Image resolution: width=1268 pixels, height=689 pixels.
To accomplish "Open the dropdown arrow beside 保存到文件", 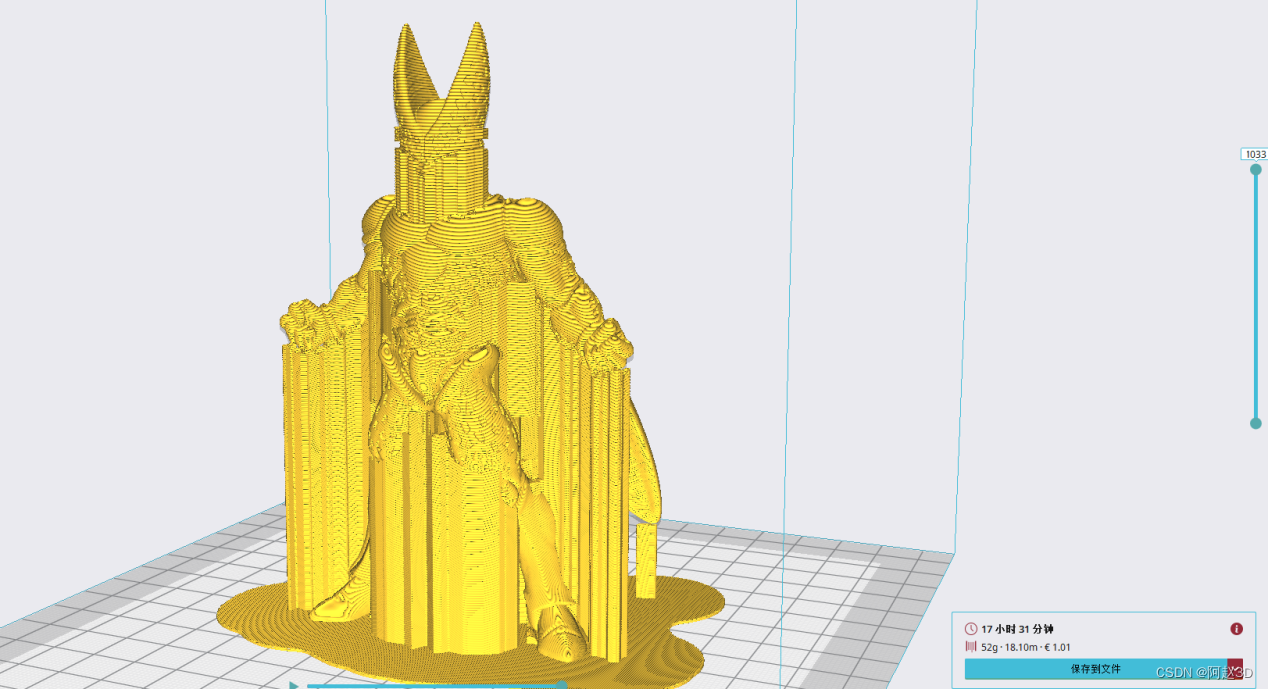I will pyautogui.click(x=1235, y=669).
